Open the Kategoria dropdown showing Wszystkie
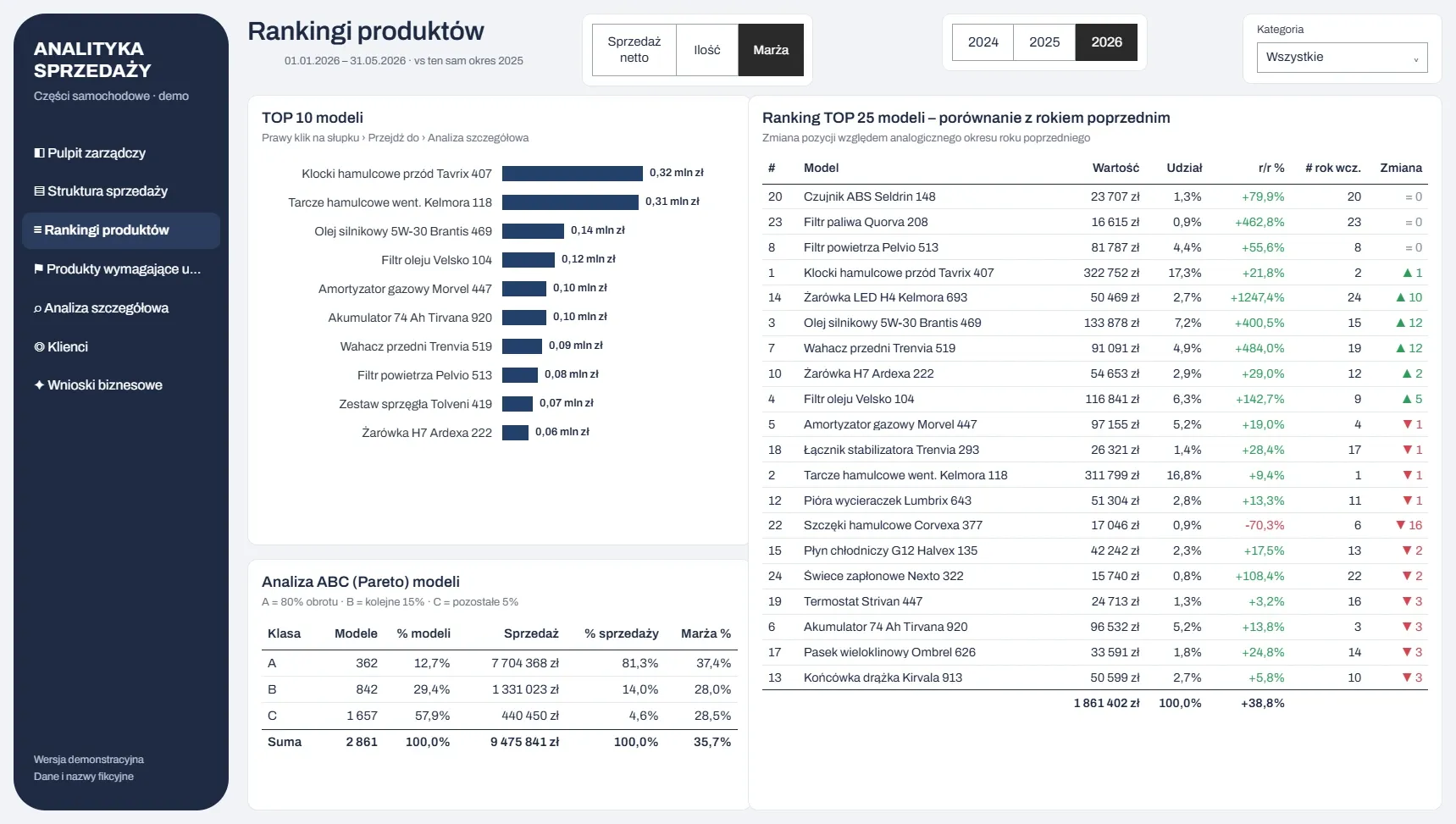1456x824 pixels. [1342, 58]
